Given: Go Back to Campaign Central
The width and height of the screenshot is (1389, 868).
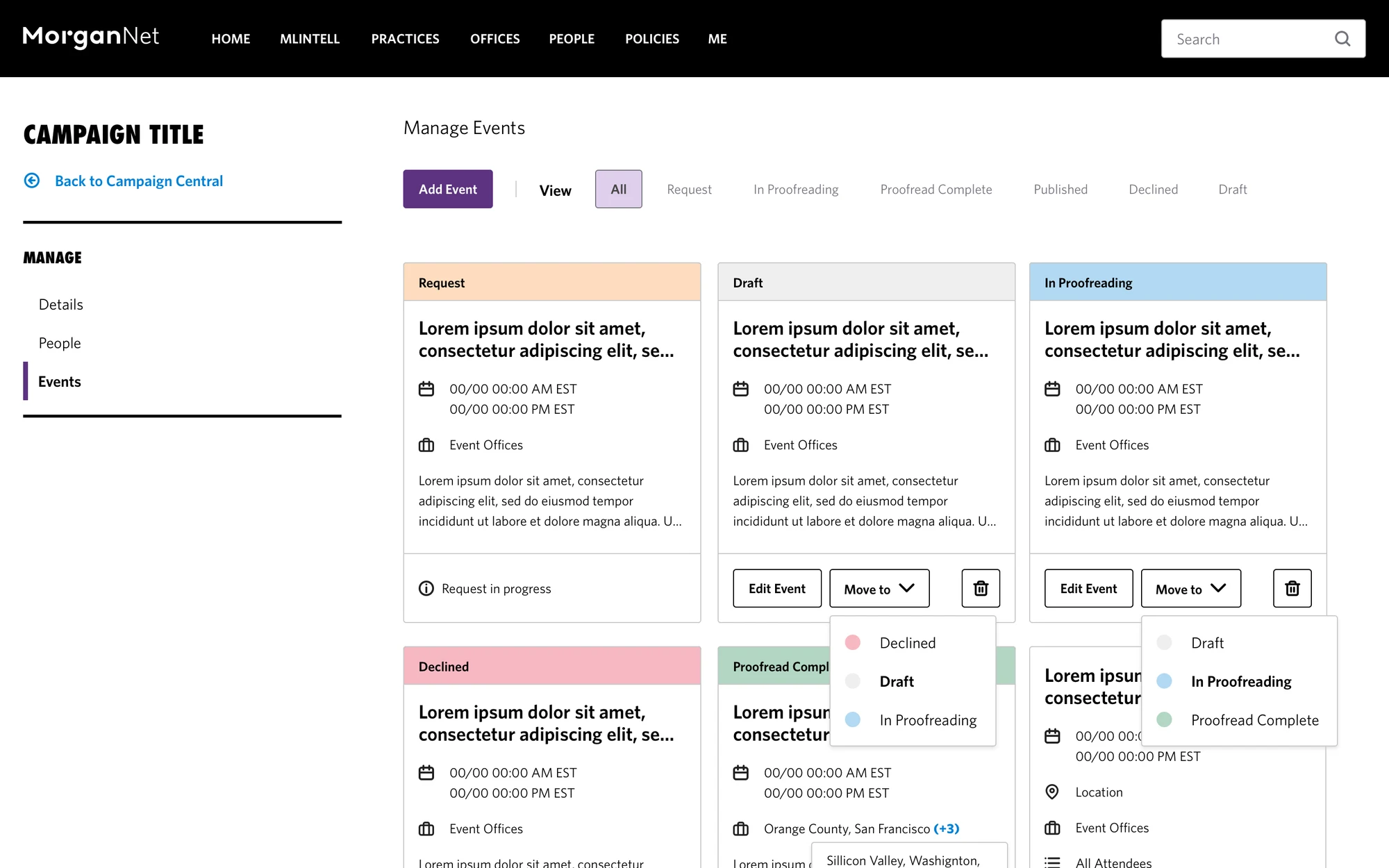Looking at the screenshot, I should (139, 181).
